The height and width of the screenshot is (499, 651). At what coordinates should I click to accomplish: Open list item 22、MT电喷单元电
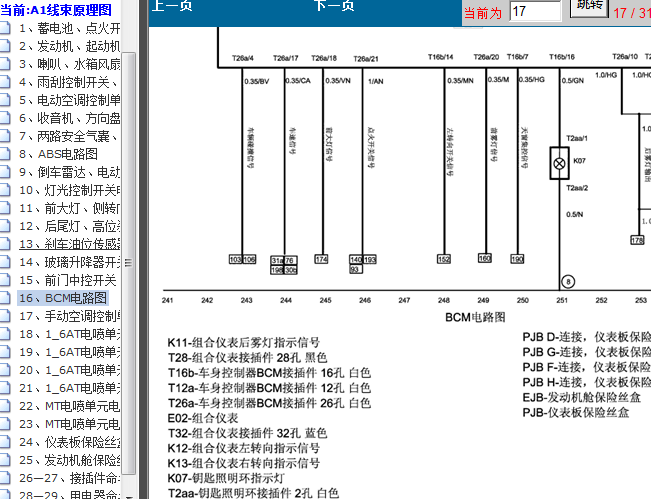click(x=69, y=406)
